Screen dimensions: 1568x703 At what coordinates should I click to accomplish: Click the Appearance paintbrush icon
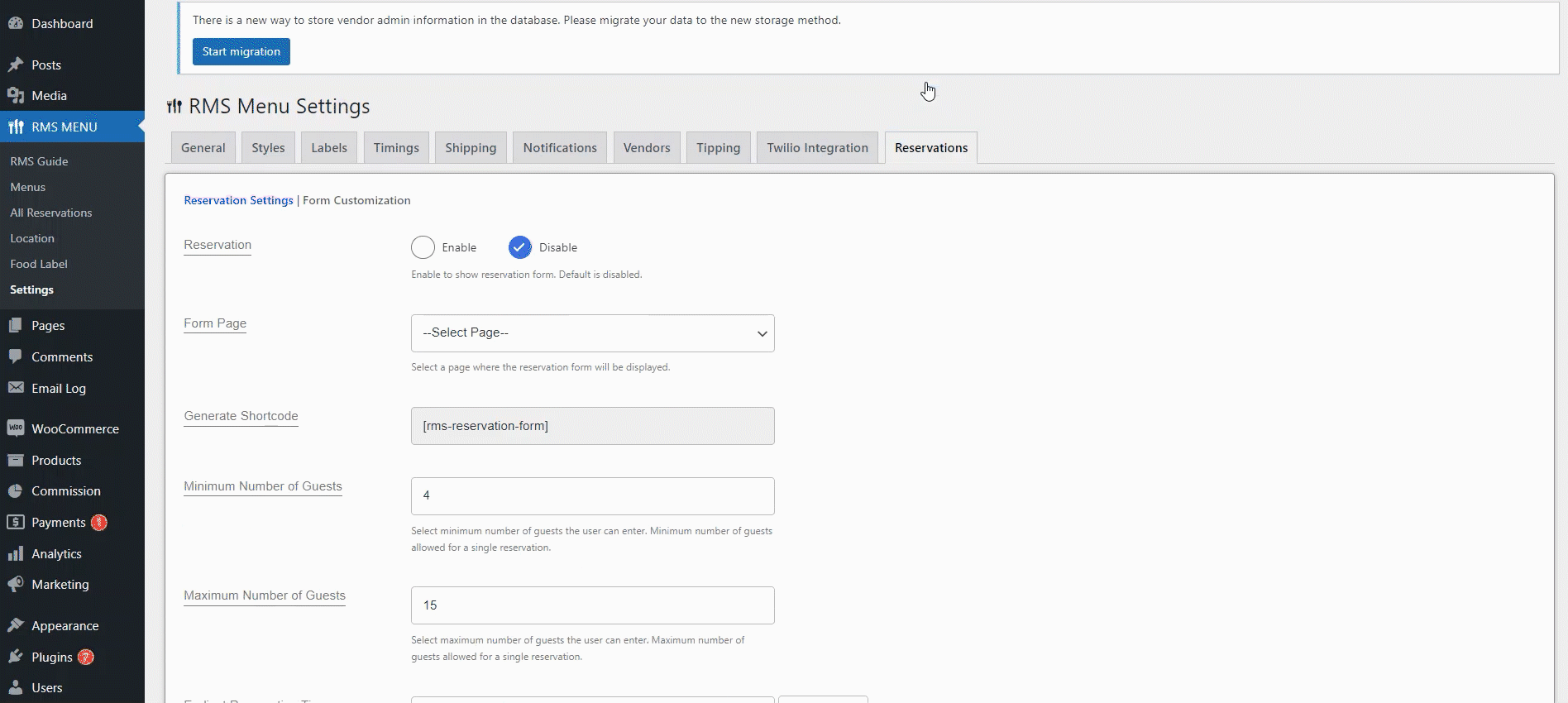point(16,625)
